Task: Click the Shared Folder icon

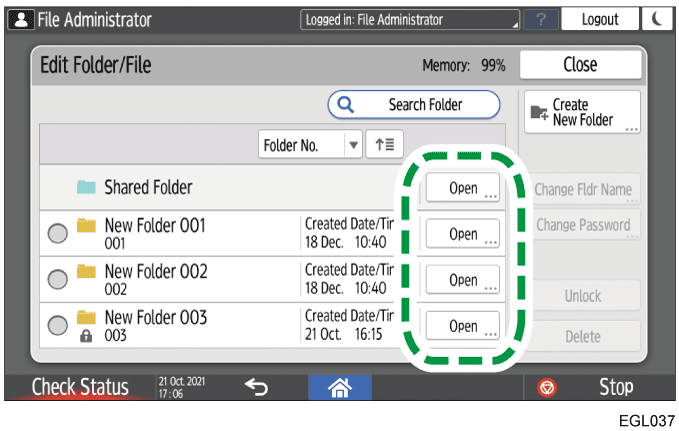Action: click(87, 187)
